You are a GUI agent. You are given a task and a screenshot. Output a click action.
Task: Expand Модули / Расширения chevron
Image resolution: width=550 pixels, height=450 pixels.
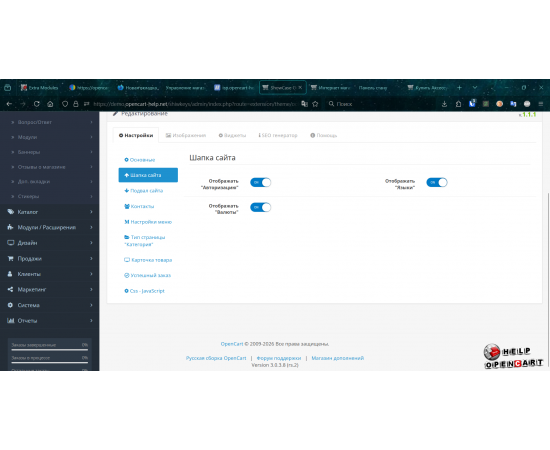pyautogui.click(x=91, y=227)
